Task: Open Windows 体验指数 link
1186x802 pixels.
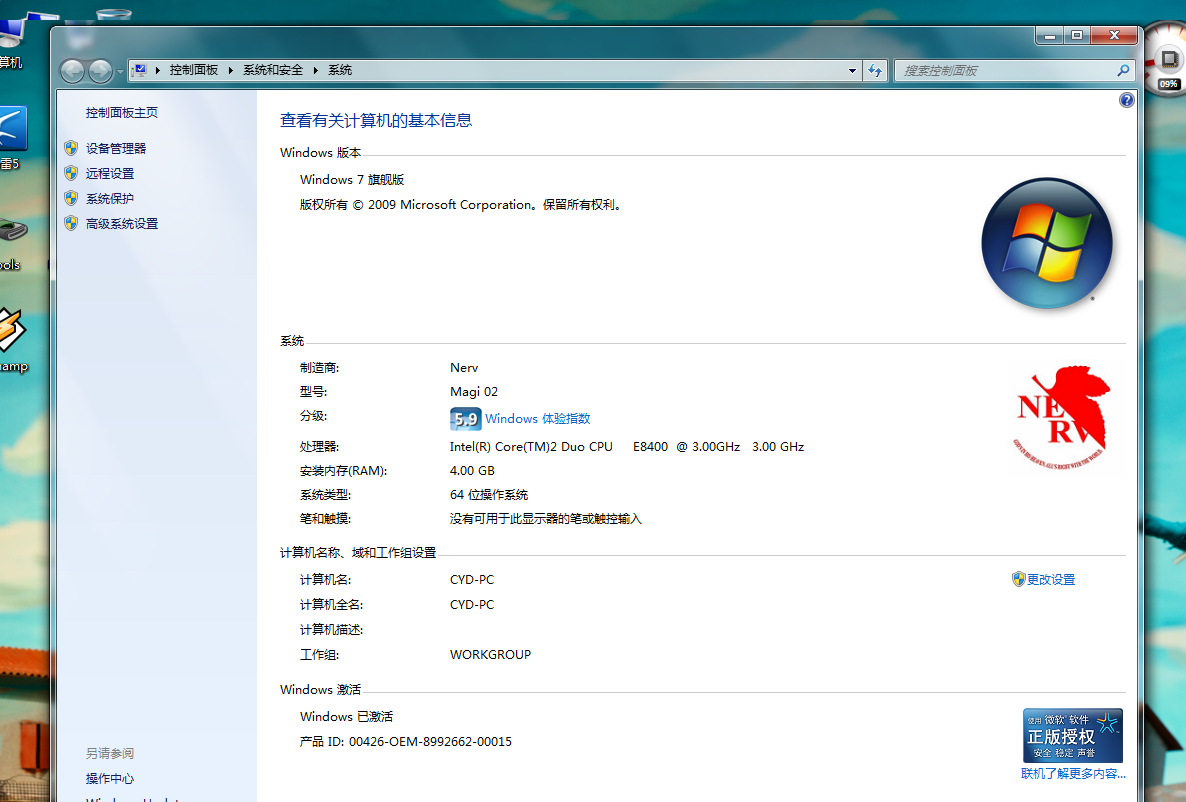Action: (538, 418)
